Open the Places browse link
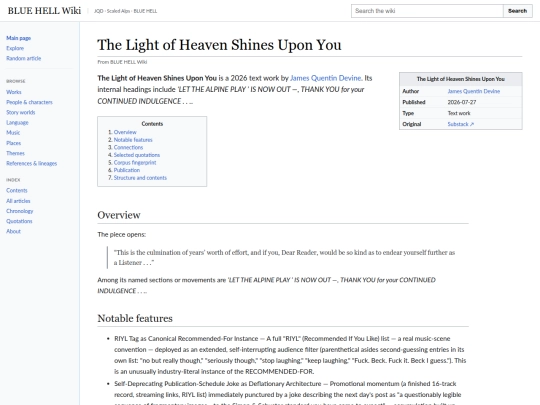The image size is (540, 405). click(x=13, y=143)
